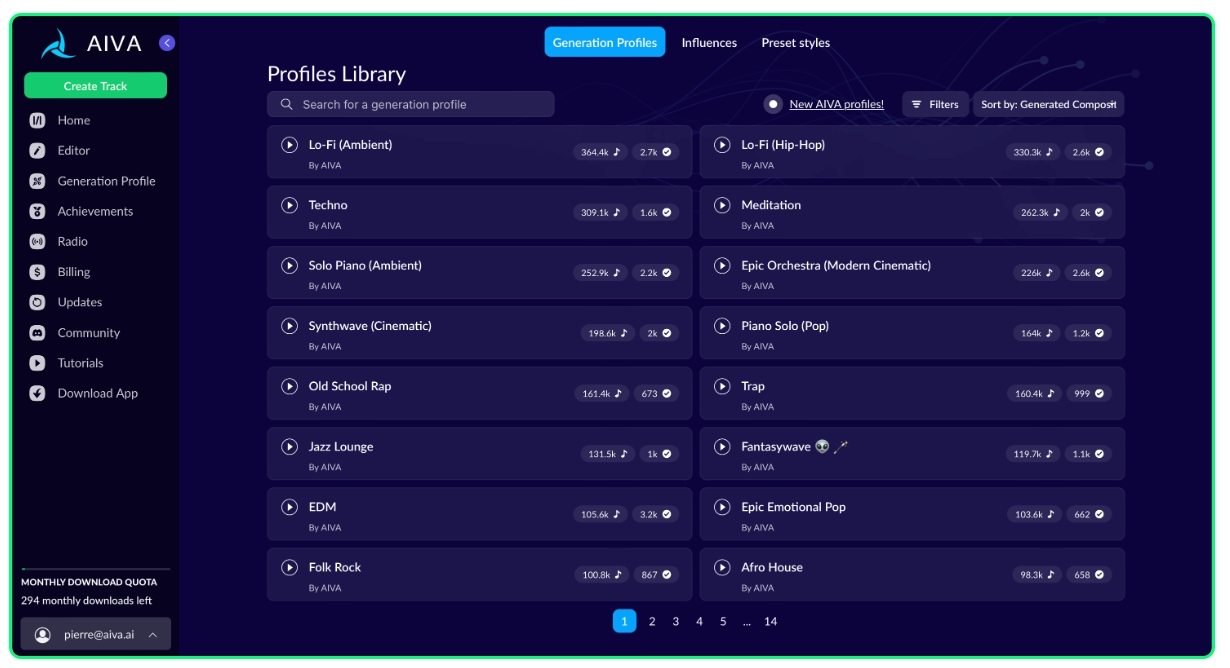
Task: Play the Old School Rap preview
Action: click(290, 386)
